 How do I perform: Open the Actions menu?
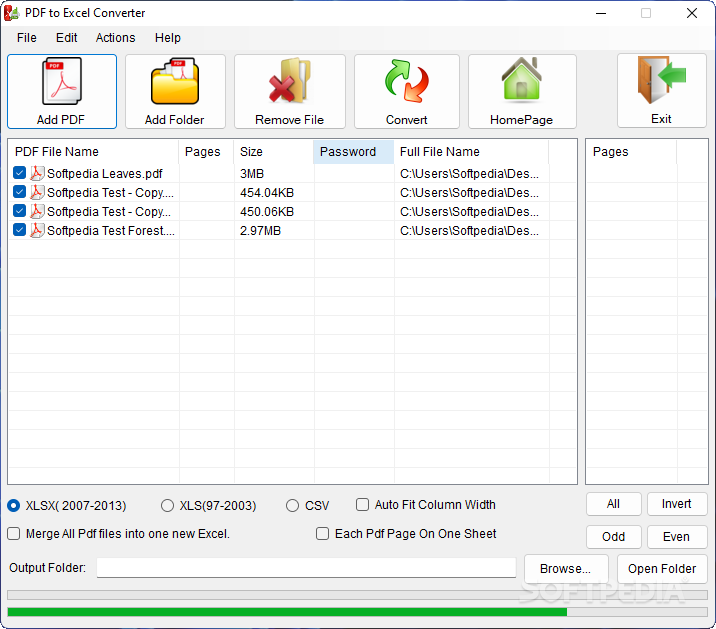tap(116, 37)
